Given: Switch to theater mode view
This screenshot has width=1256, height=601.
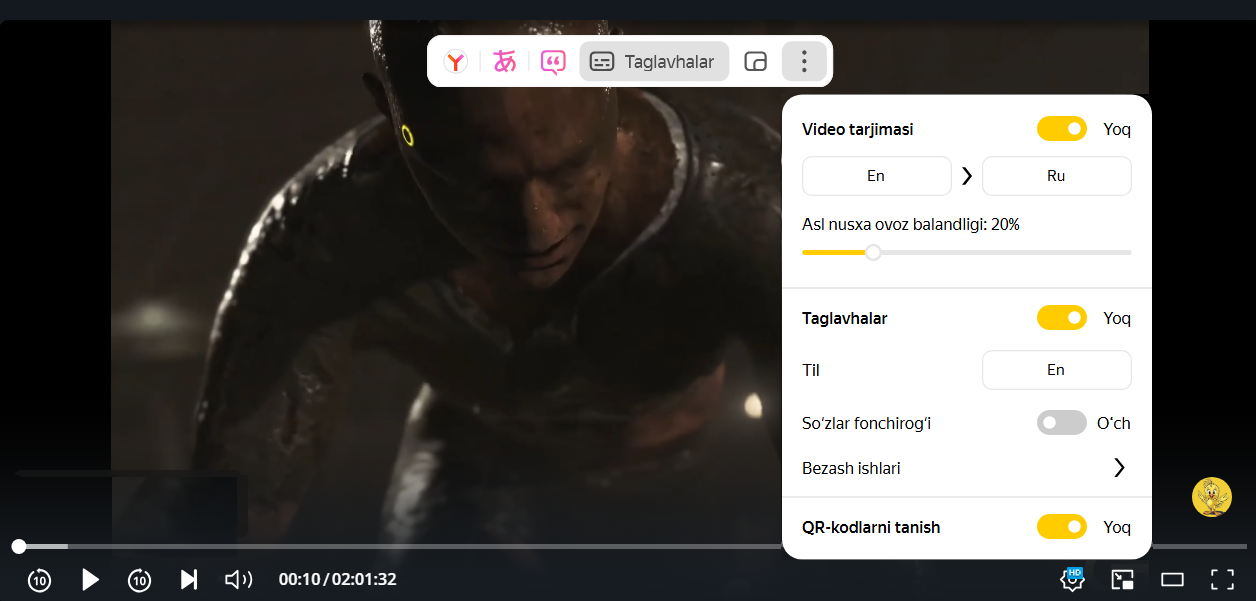Looking at the screenshot, I should 1172,579.
